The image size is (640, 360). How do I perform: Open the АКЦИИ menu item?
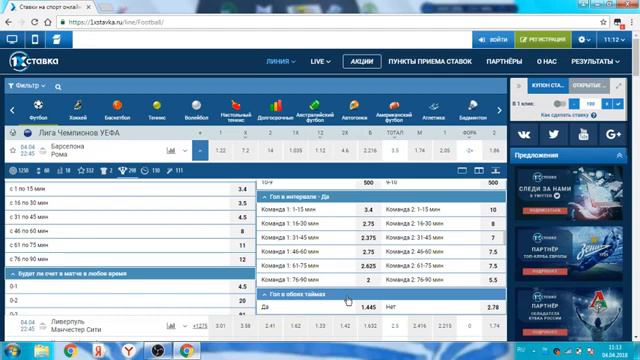(x=362, y=61)
